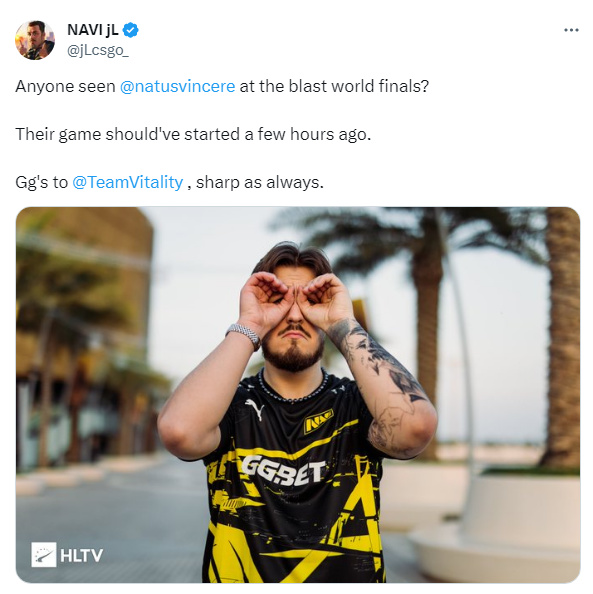593x594 pixels.
Task: Follow the @natusvincere mention link
Action: (177, 86)
